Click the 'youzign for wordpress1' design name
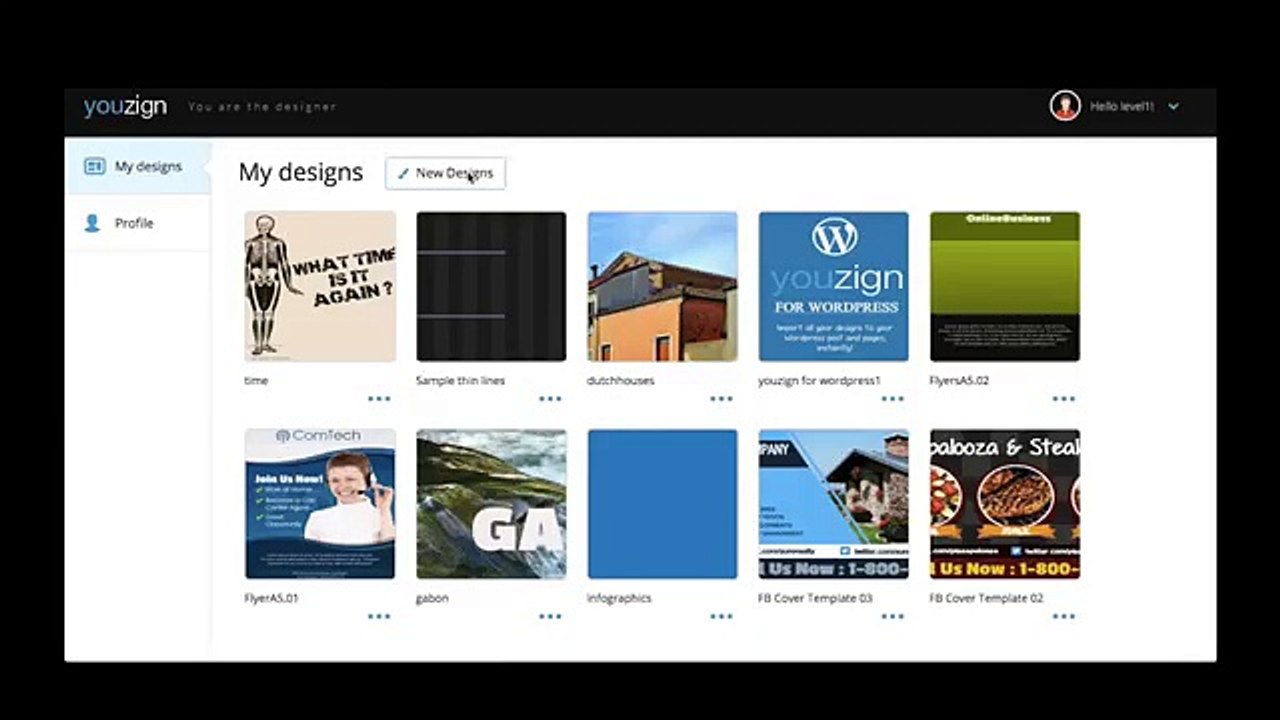Viewport: 1280px width, 720px height. click(819, 381)
